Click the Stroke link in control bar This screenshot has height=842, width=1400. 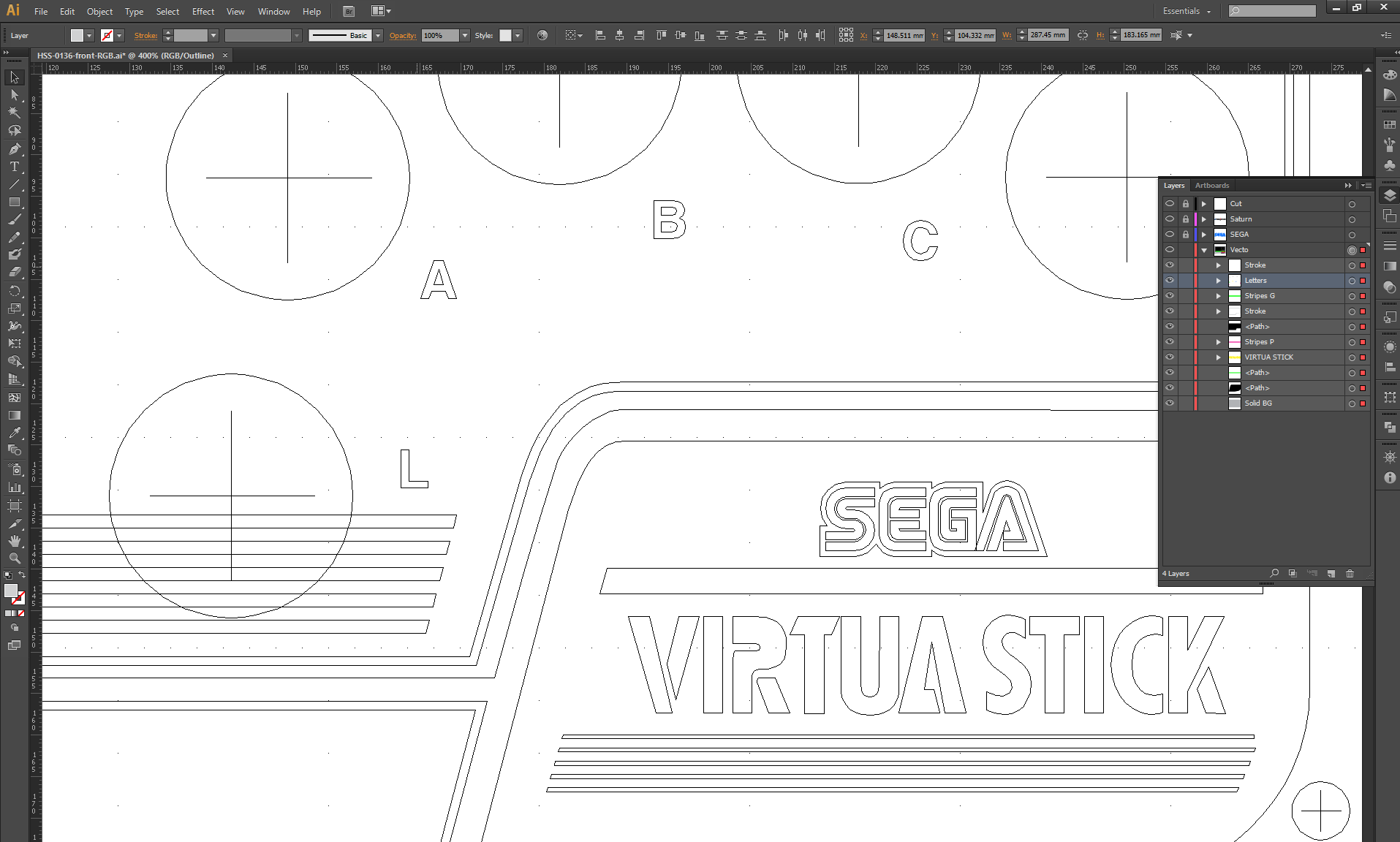[145, 35]
